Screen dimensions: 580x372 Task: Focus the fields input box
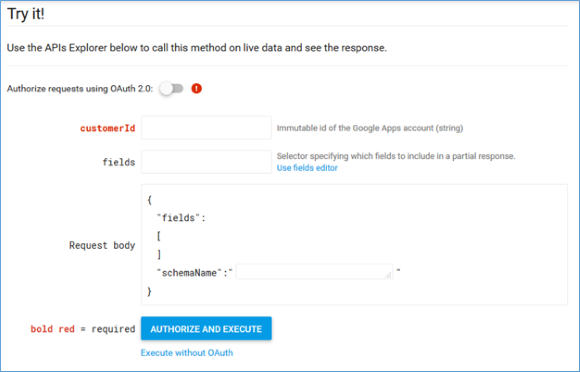point(206,162)
